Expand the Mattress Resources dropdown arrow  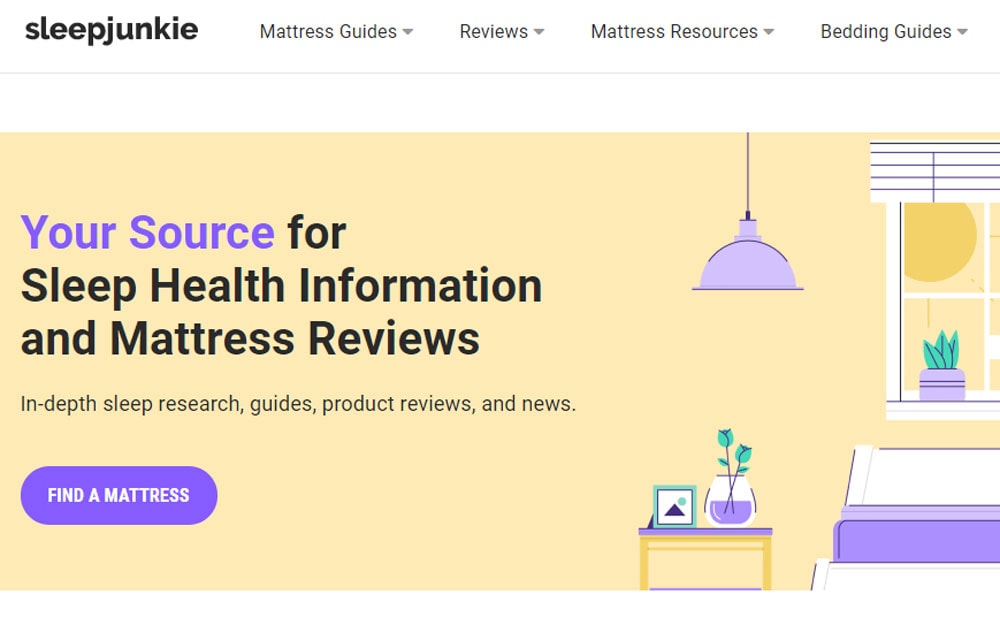pyautogui.click(x=769, y=32)
